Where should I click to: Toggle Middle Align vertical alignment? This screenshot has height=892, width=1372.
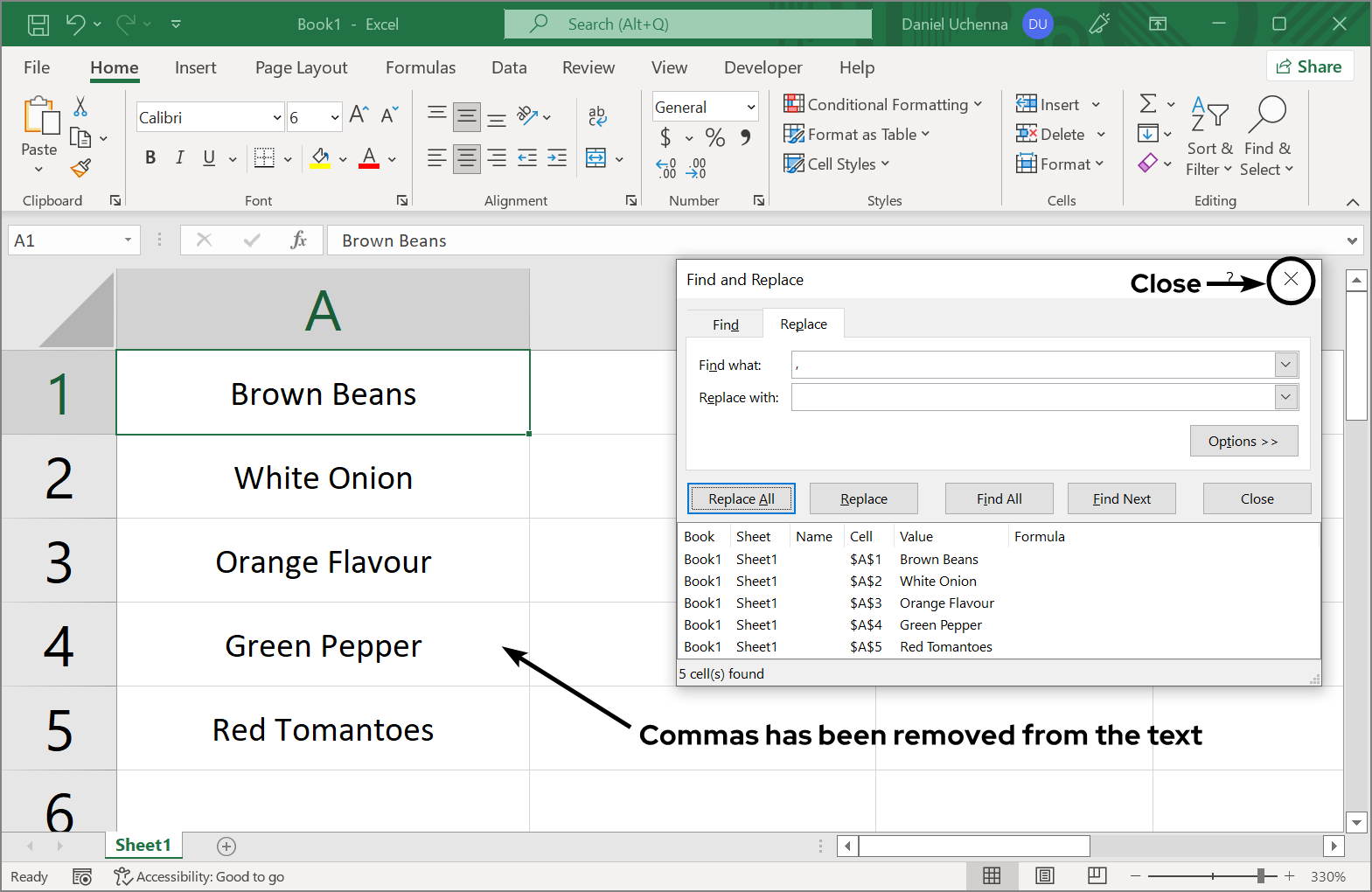467,116
